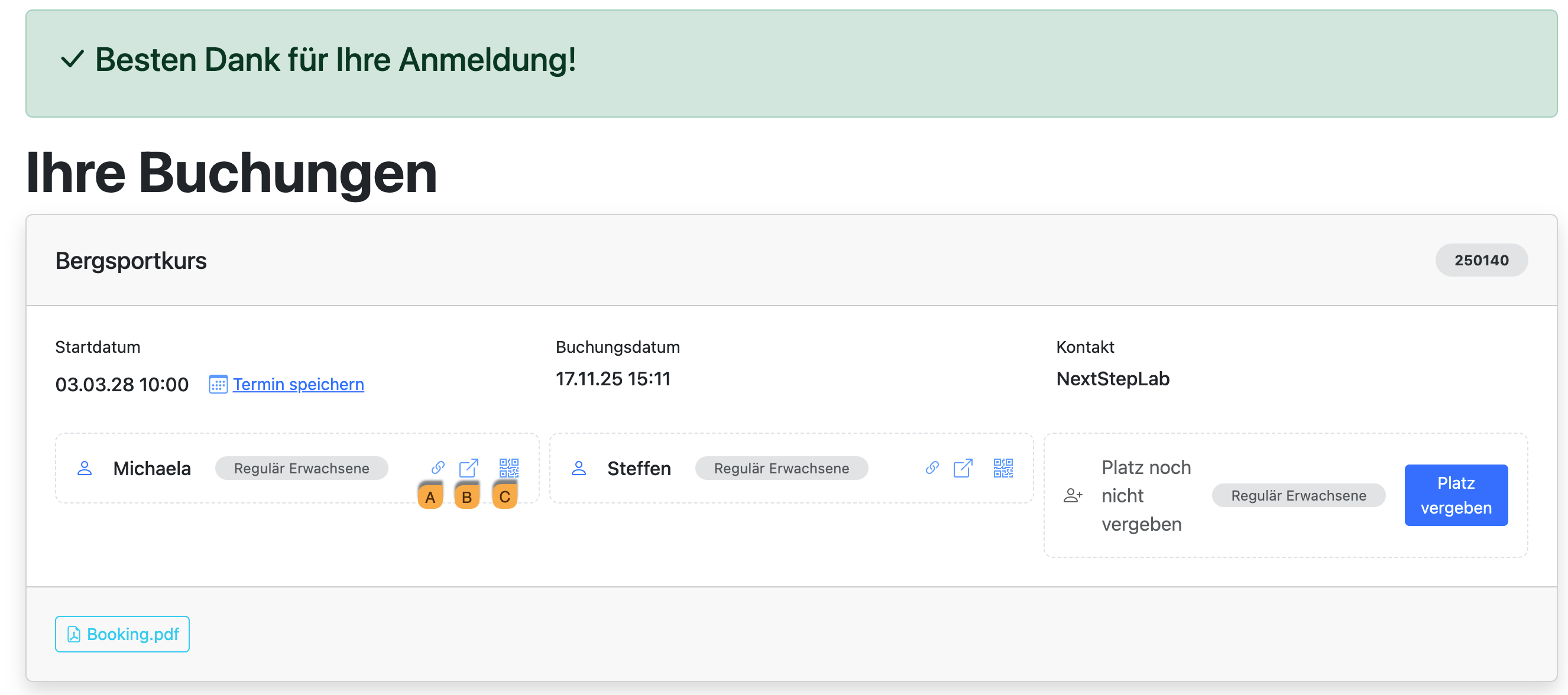
Task: Click Steffen's person icon
Action: coord(579,468)
